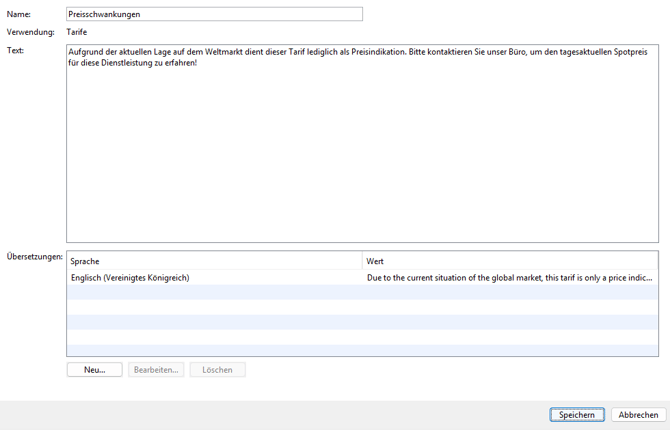This screenshot has width=670, height=430.
Task: Click the Verwendung: label
Action: (x=31, y=33)
